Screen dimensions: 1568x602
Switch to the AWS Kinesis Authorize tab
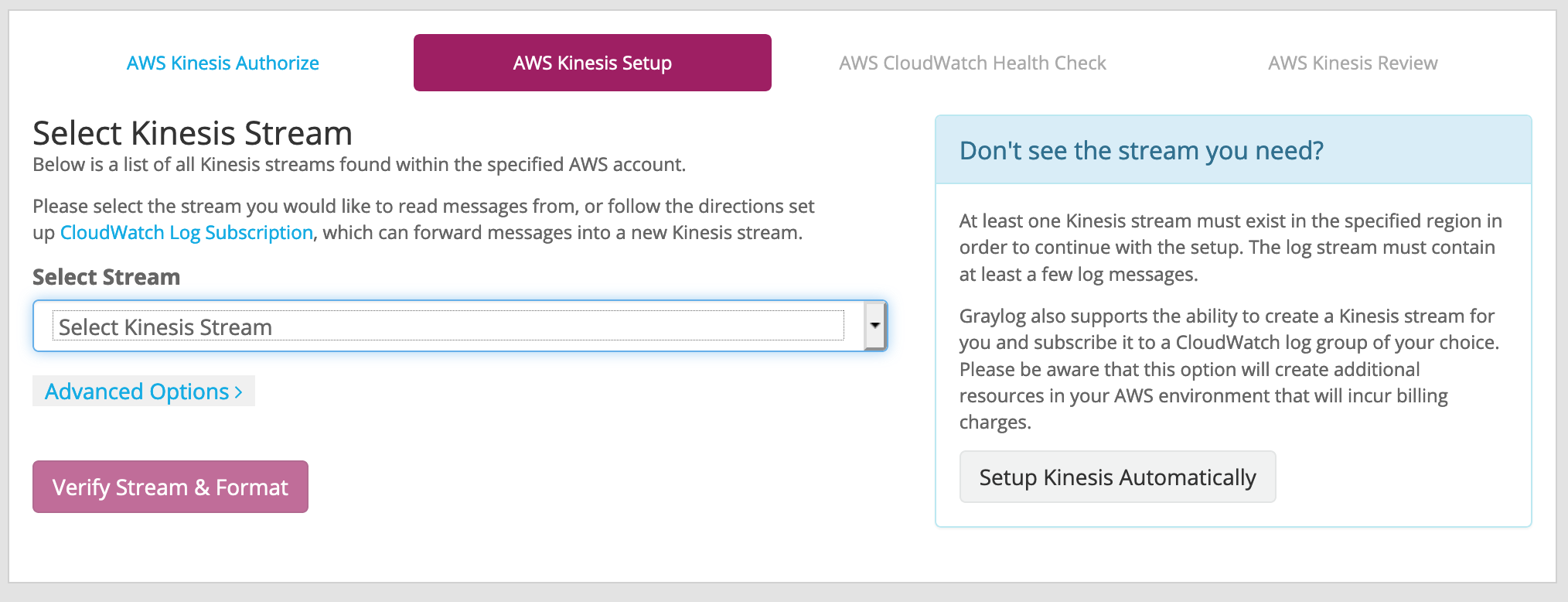[x=223, y=63]
